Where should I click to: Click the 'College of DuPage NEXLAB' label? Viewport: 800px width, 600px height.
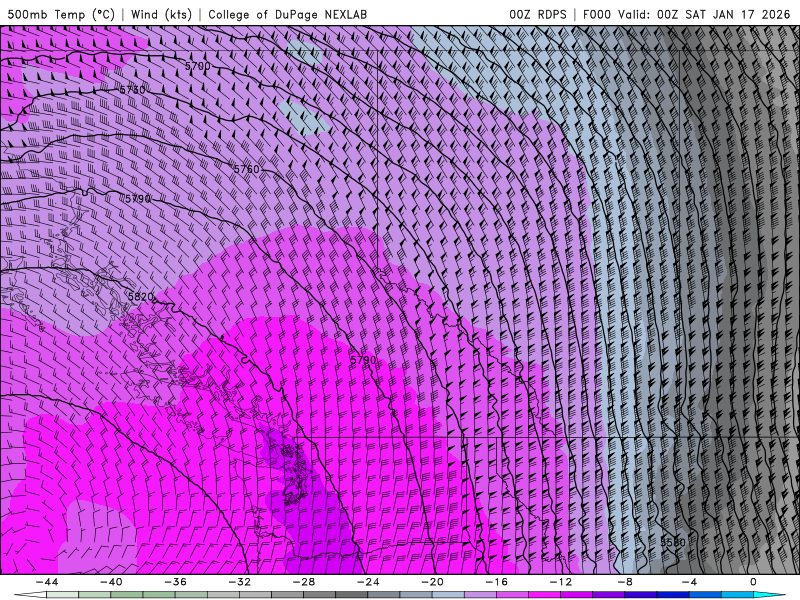[x=287, y=14]
